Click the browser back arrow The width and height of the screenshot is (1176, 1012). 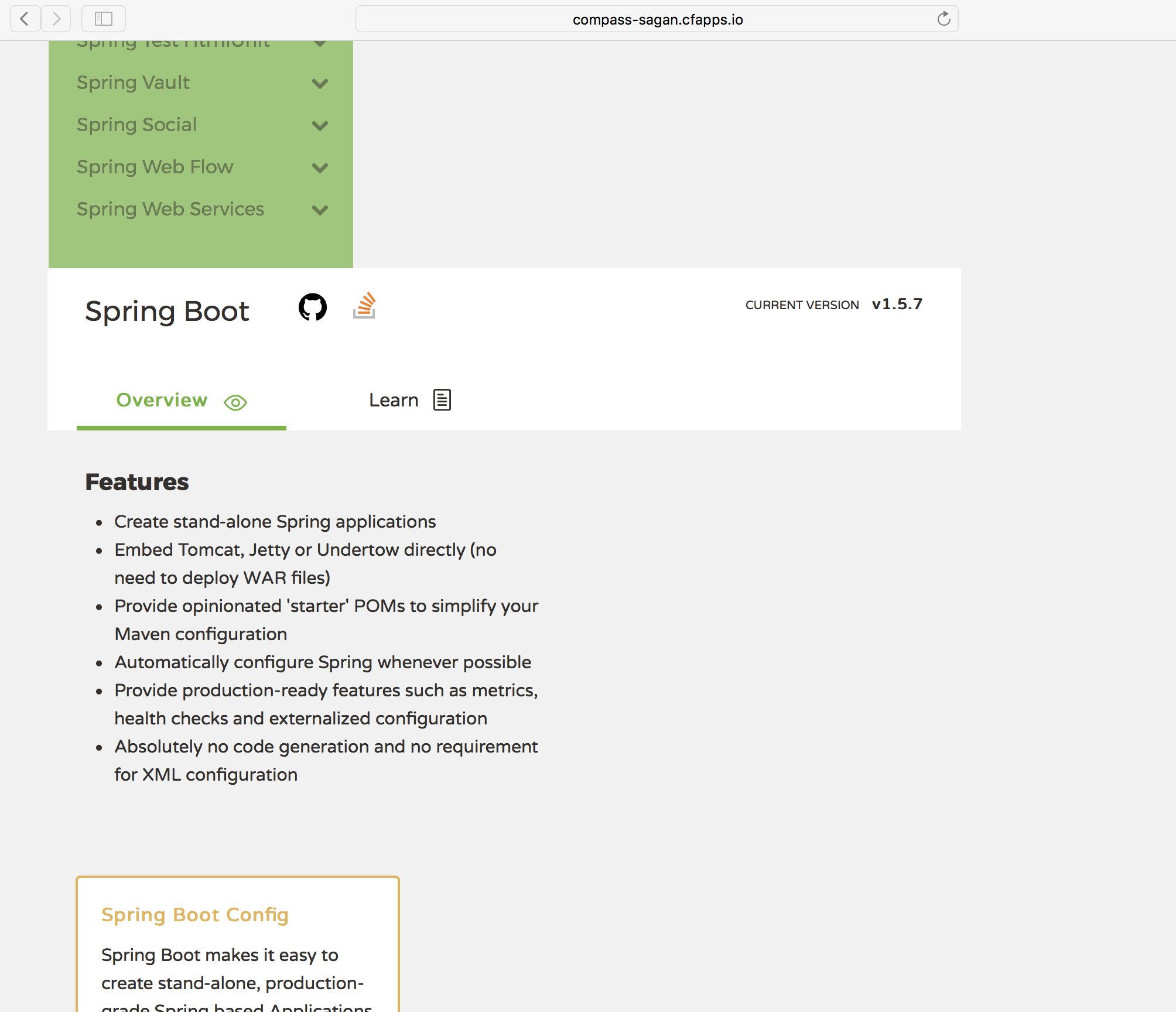pos(25,18)
